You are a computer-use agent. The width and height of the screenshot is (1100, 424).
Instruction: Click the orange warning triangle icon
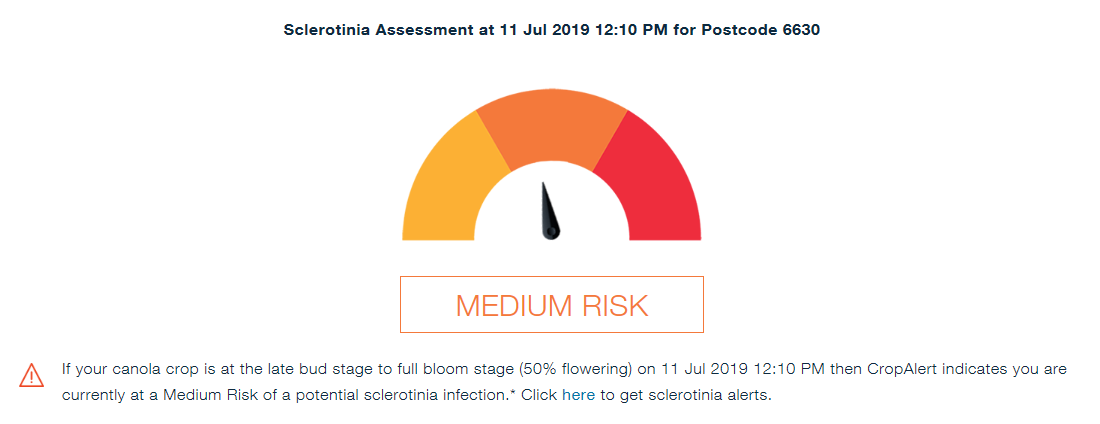pos(32,376)
